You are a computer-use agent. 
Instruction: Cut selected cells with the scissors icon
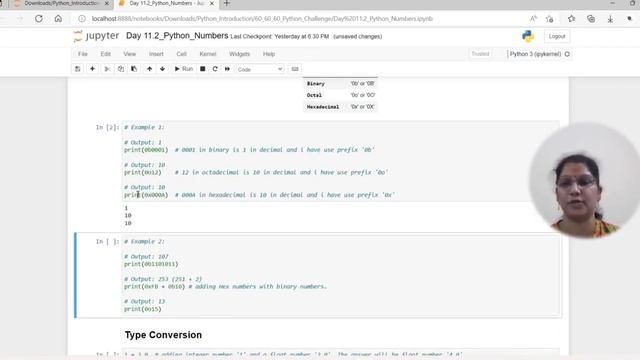coord(107,69)
